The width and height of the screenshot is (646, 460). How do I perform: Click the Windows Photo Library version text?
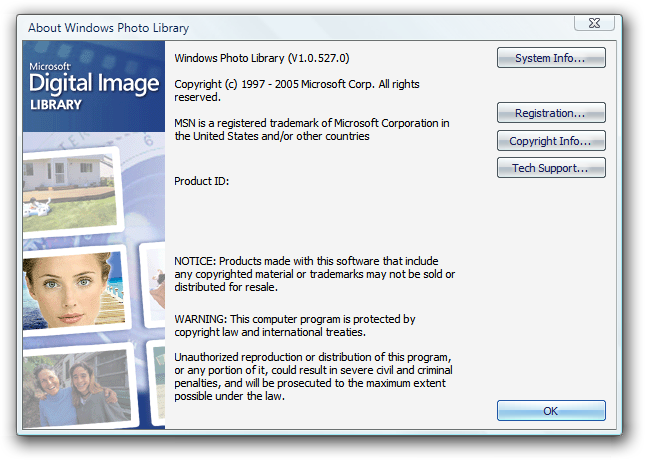[x=262, y=58]
